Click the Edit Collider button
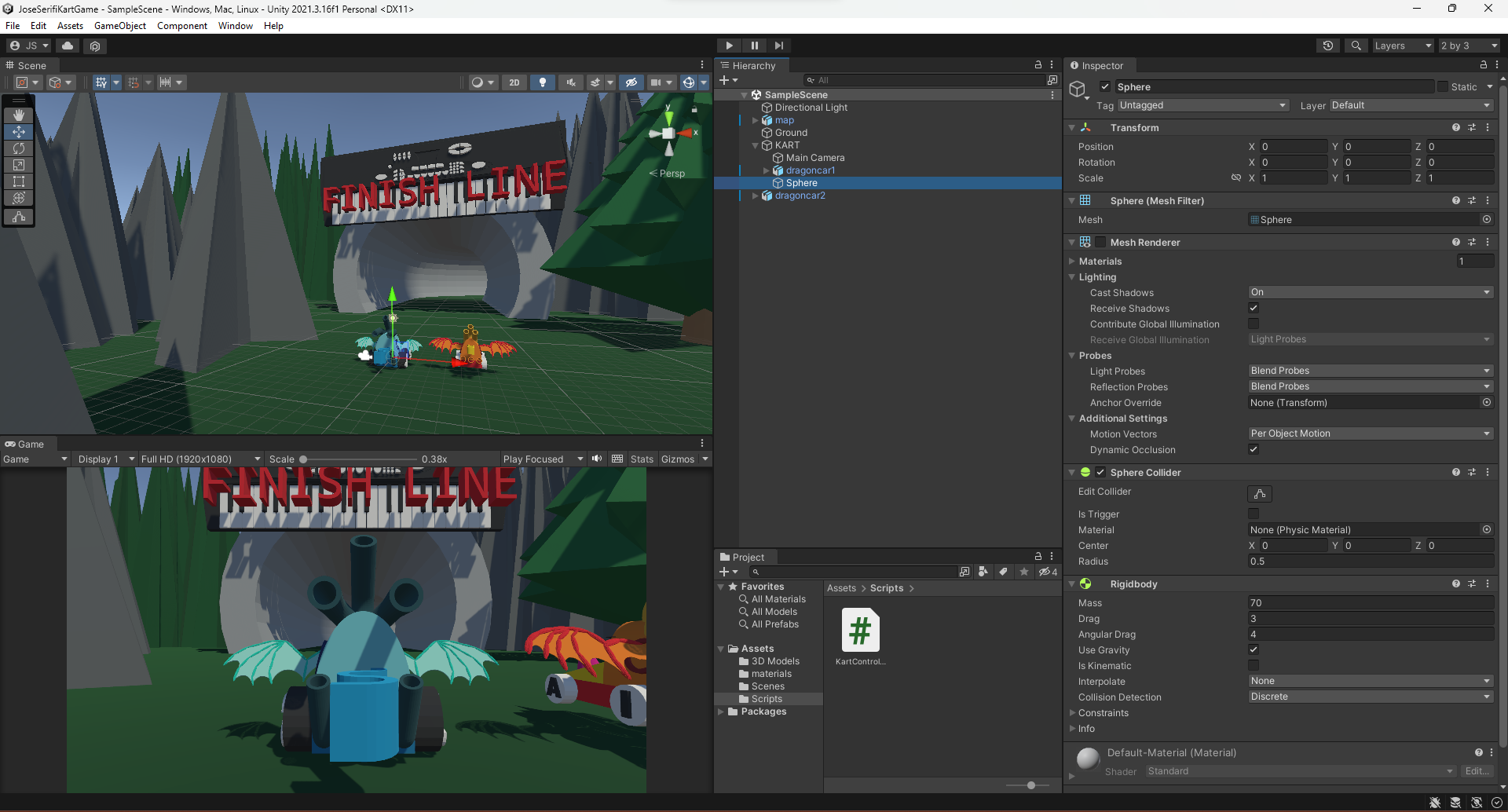1508x812 pixels. point(1259,494)
